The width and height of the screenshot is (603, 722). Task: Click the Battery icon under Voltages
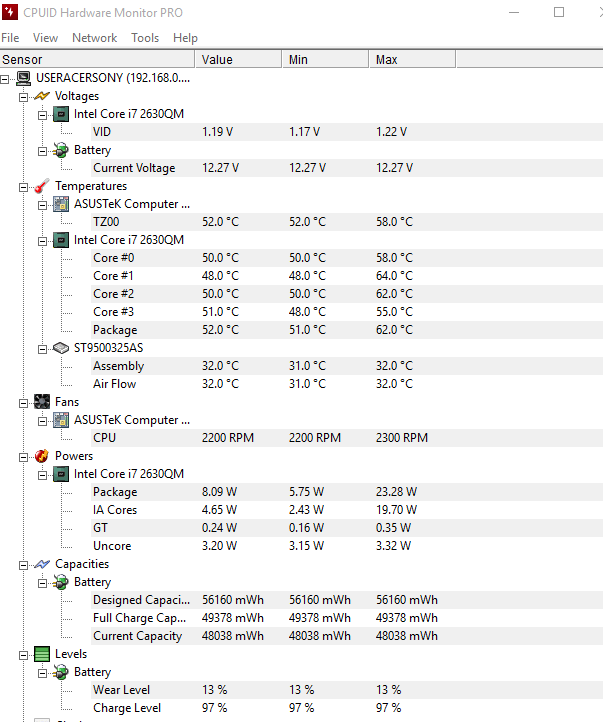click(61, 150)
